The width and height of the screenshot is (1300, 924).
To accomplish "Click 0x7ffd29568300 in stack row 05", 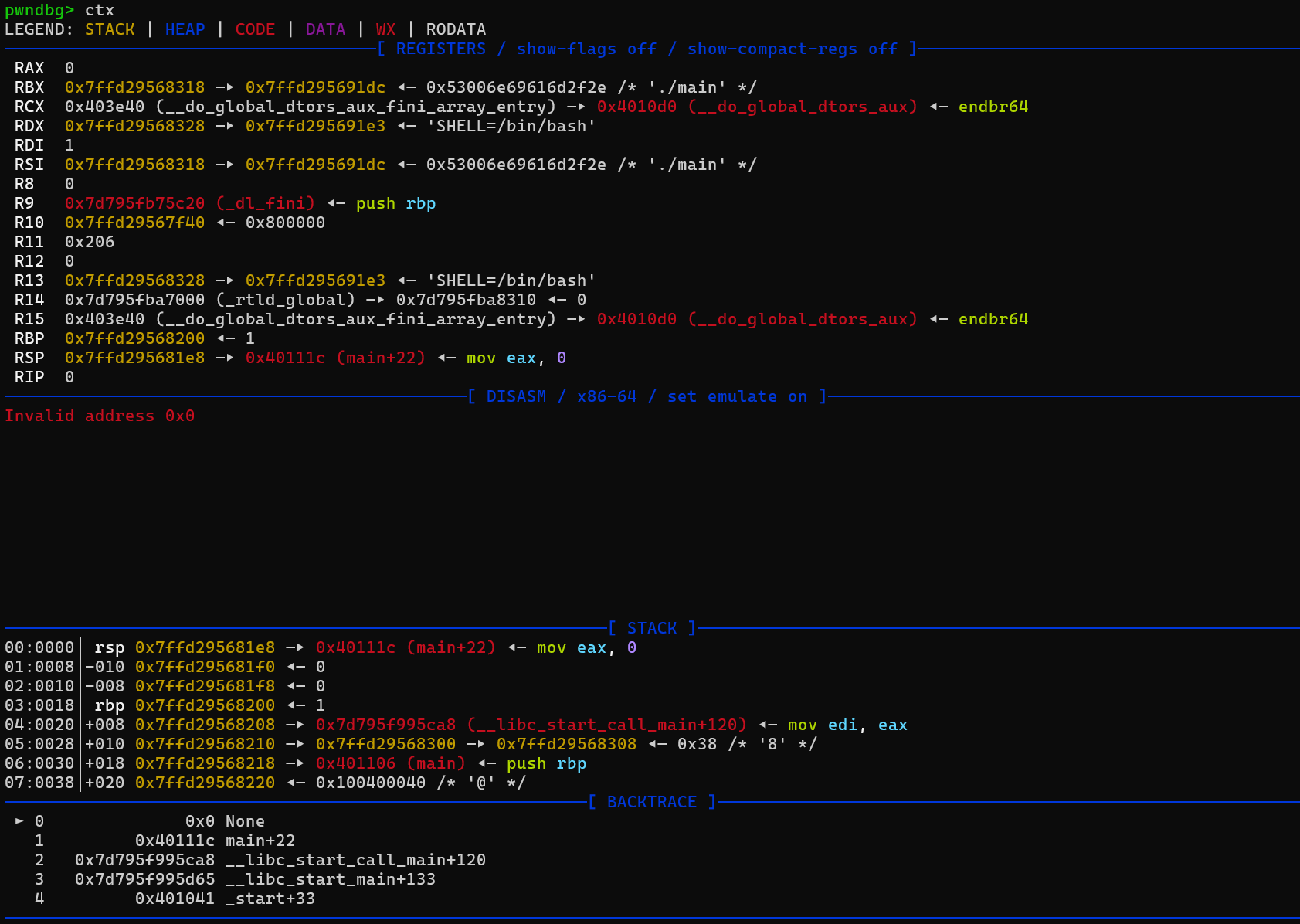I will pos(385,744).
